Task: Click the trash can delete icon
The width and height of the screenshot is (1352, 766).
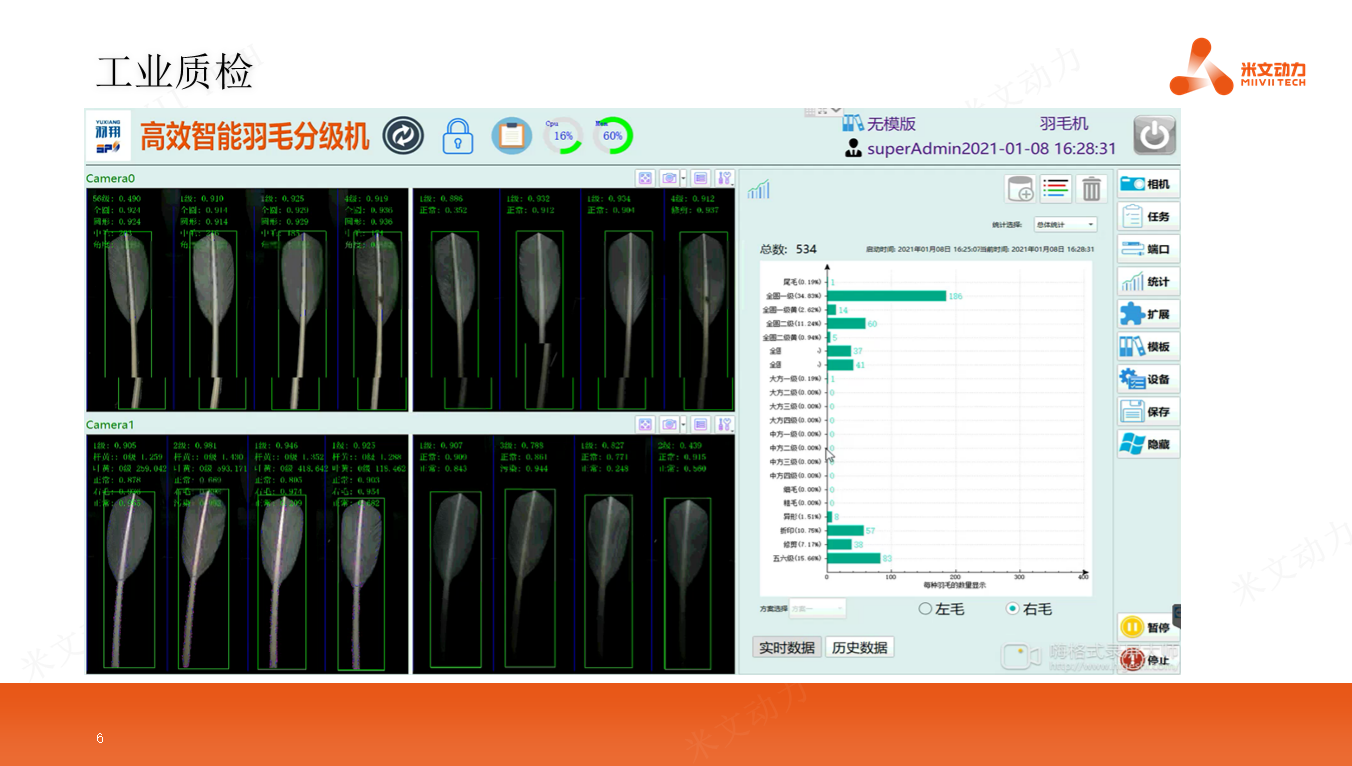Action: 1092,188
